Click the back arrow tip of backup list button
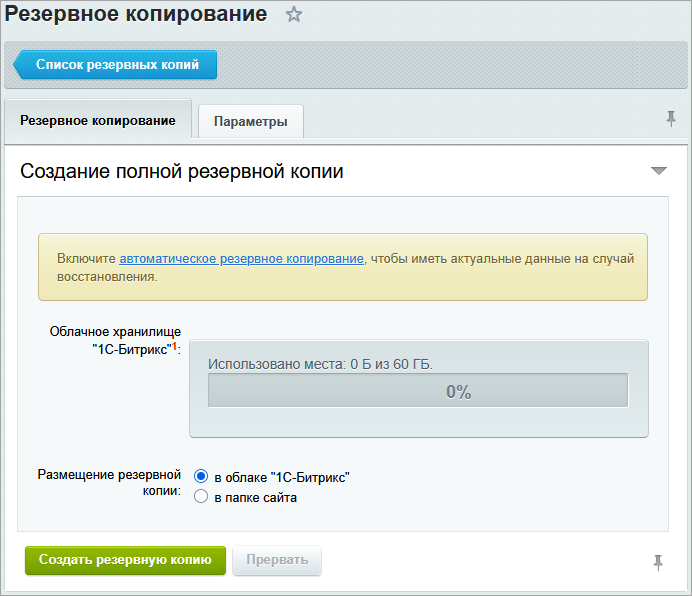The image size is (692, 596). [19, 65]
